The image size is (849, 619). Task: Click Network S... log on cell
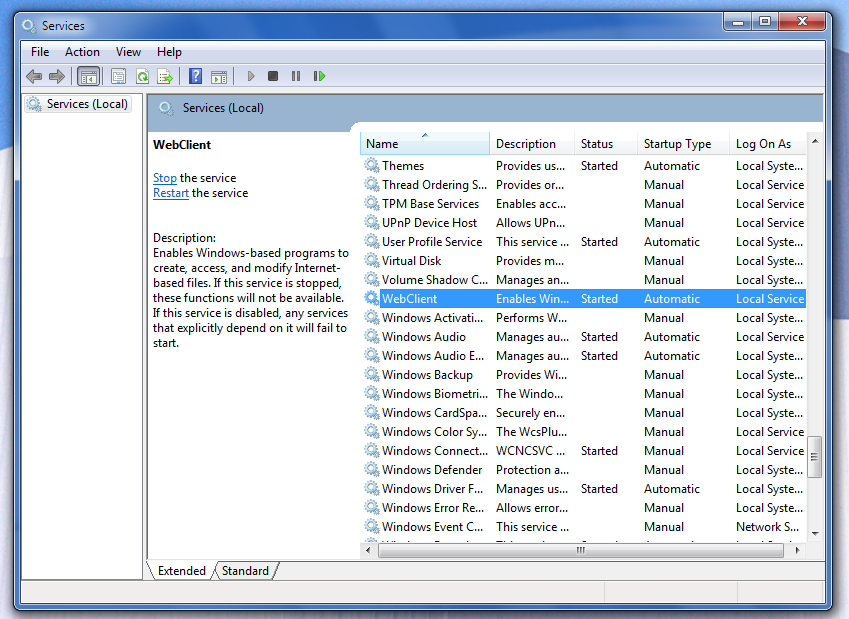point(767,526)
